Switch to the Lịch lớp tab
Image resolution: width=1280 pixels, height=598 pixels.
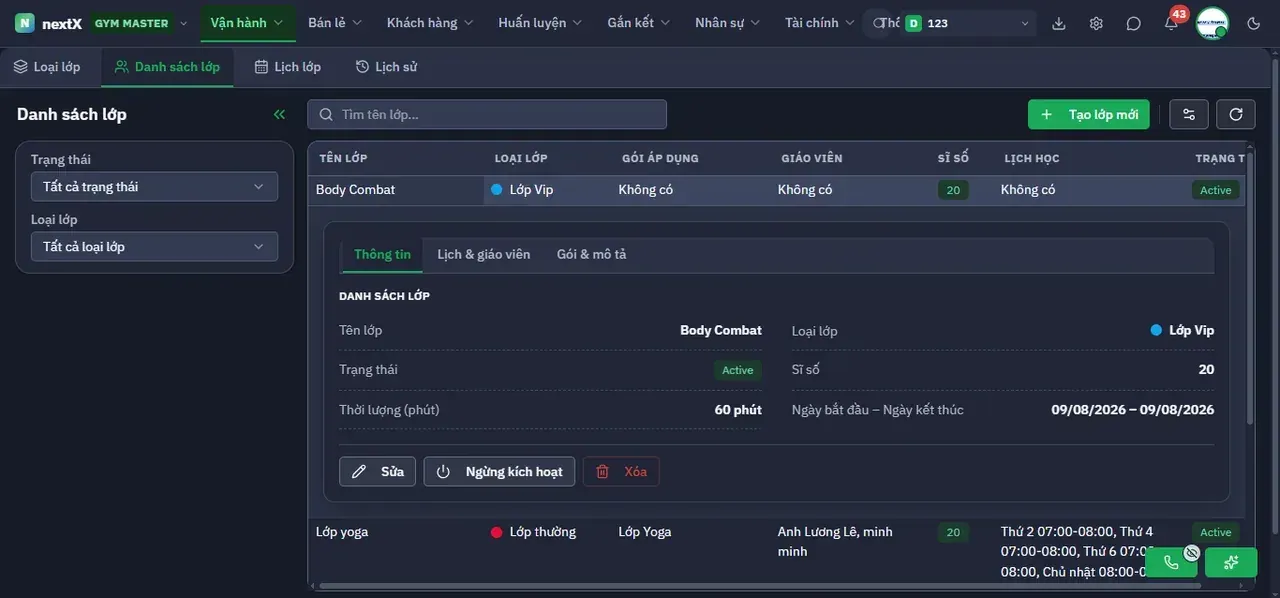[288, 67]
